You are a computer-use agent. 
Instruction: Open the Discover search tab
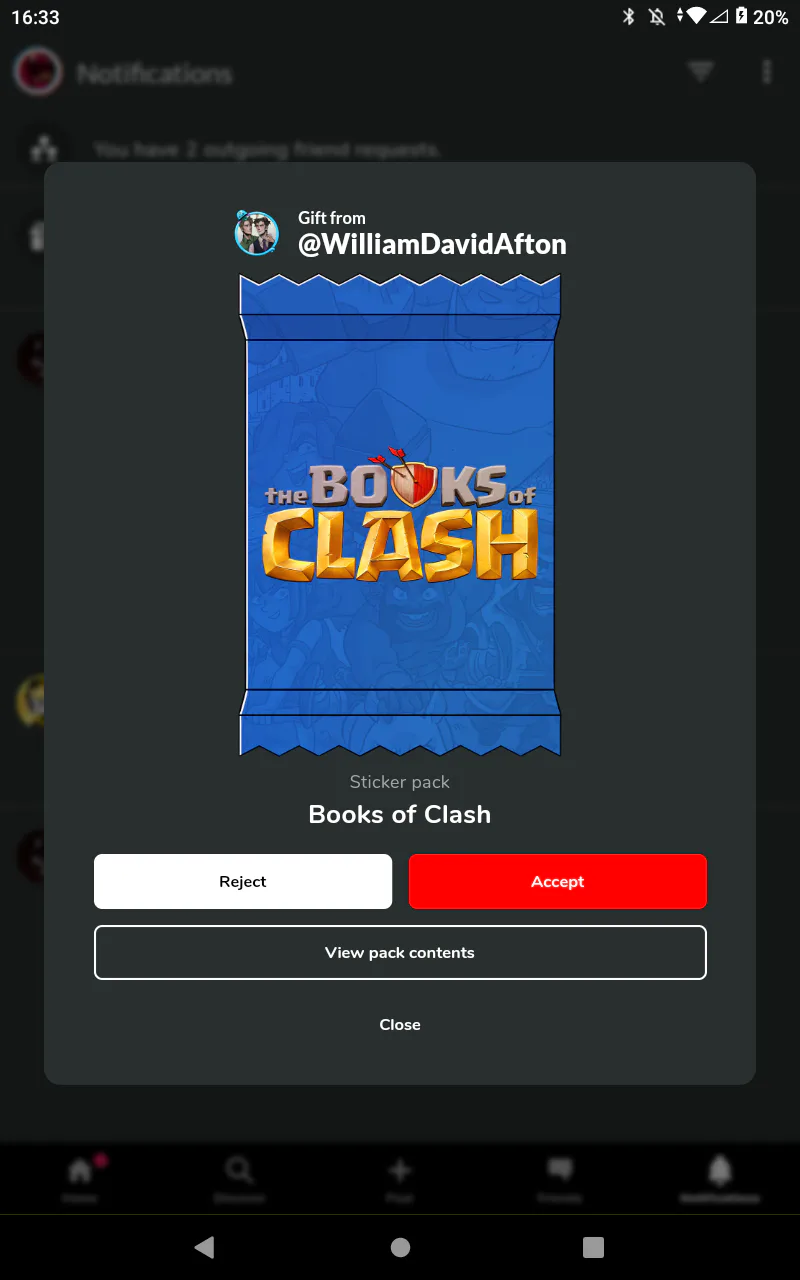(x=239, y=1180)
